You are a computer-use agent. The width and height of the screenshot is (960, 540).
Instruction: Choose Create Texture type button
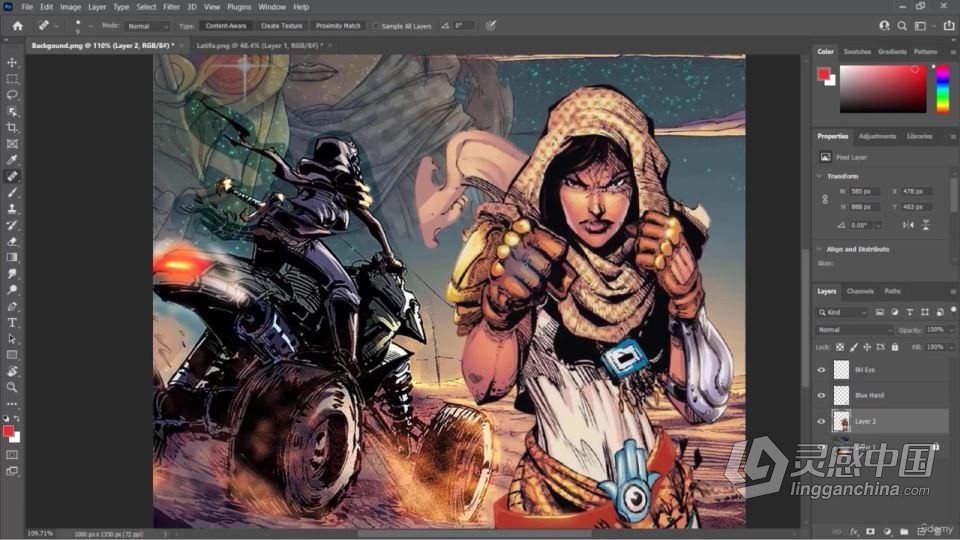282,26
